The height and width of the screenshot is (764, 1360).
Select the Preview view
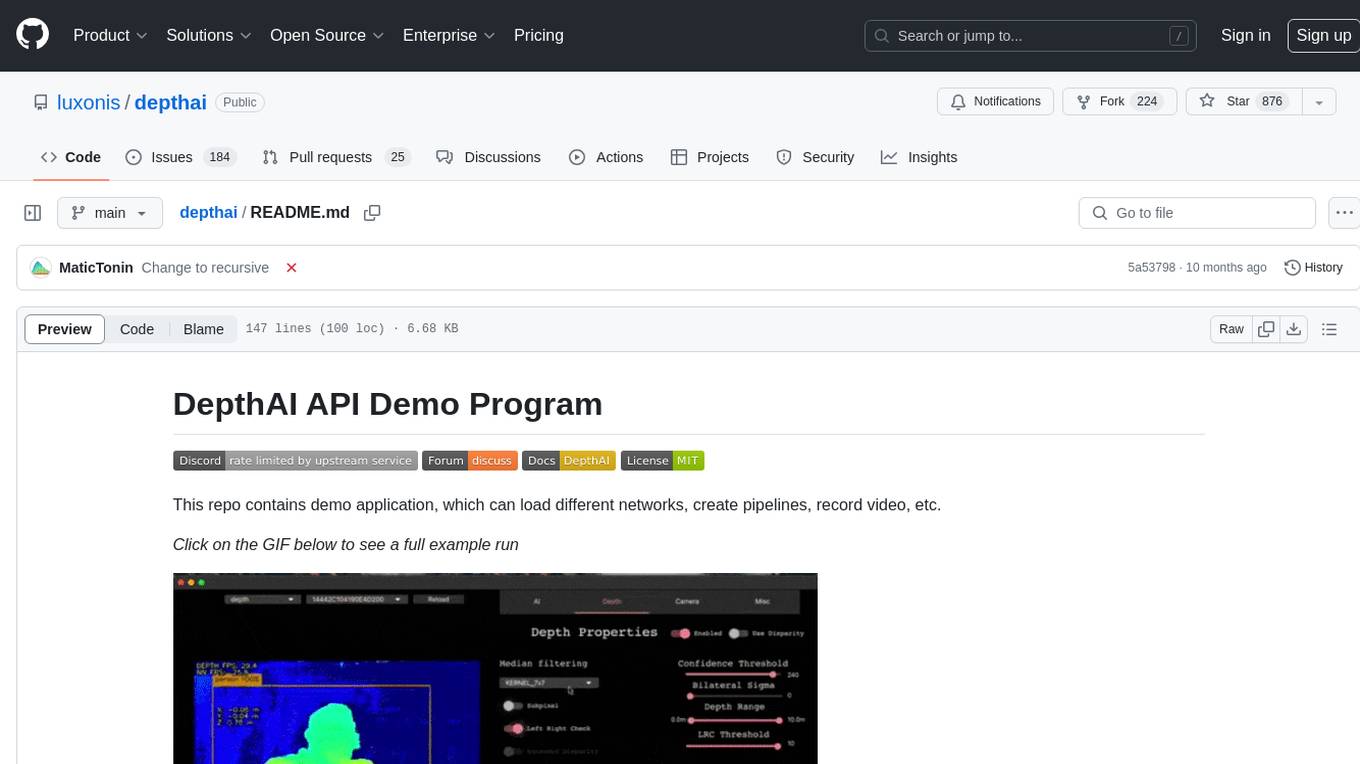click(x=65, y=329)
